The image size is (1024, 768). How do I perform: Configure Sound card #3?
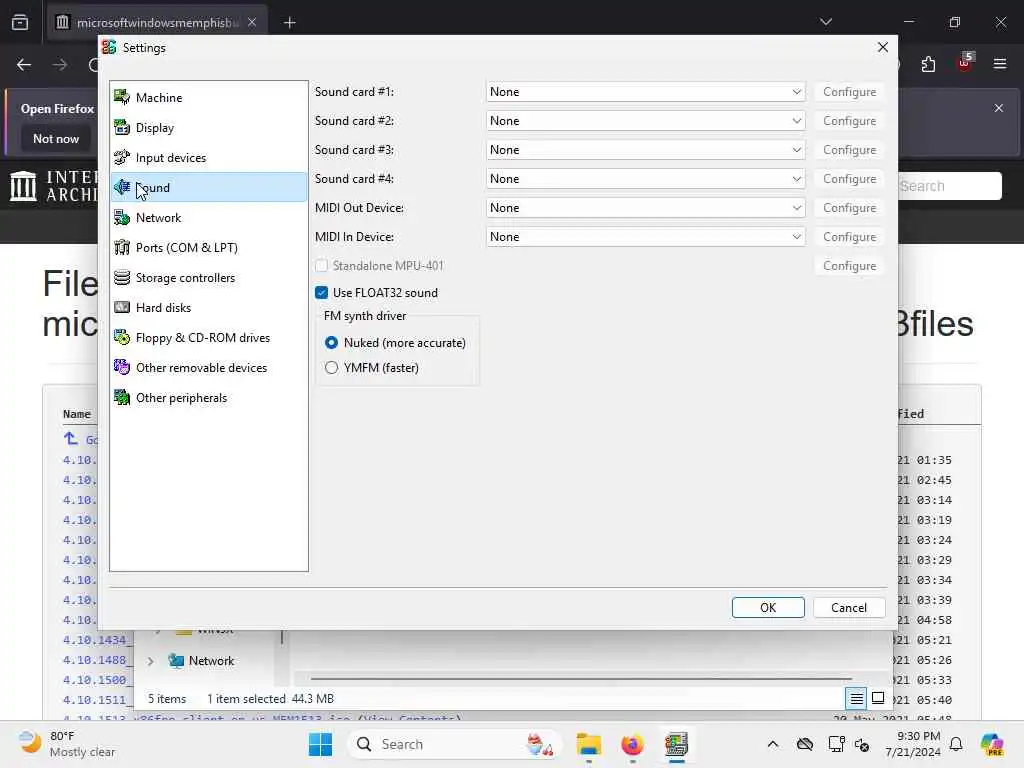[850, 150]
